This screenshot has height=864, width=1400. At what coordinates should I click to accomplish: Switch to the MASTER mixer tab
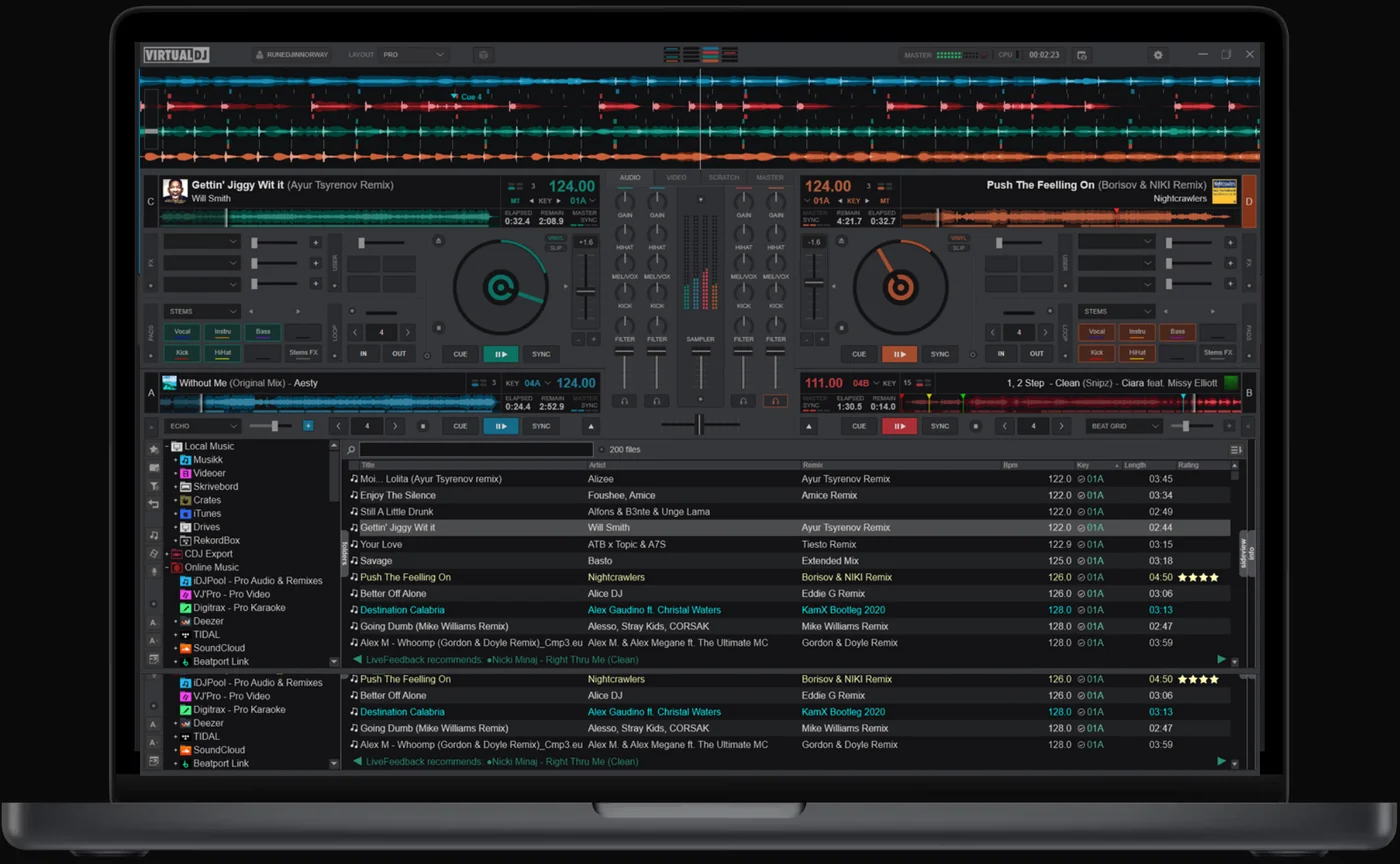tap(771, 177)
